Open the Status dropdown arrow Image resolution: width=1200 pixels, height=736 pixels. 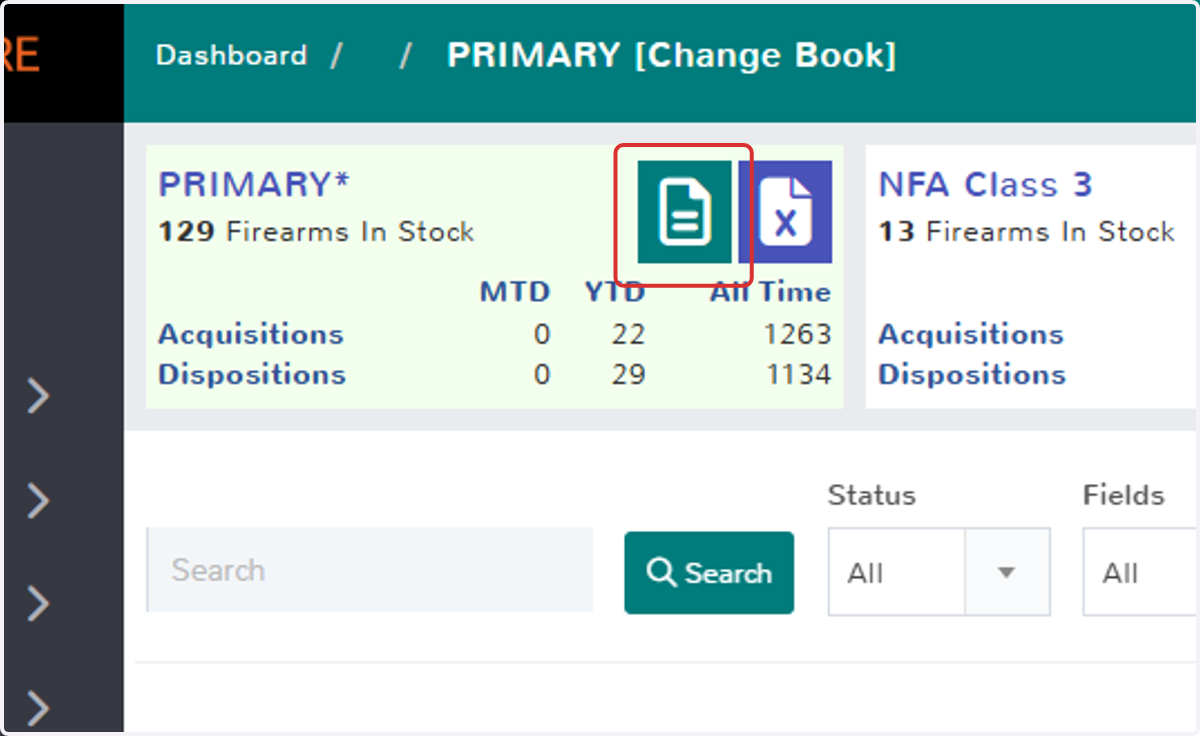pos(1007,573)
